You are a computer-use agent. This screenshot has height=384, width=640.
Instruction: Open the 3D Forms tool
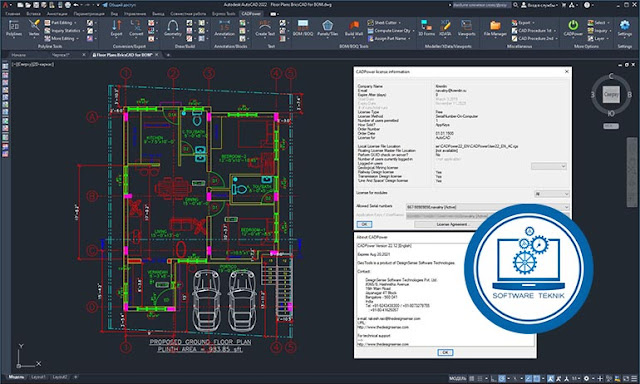pos(426,29)
